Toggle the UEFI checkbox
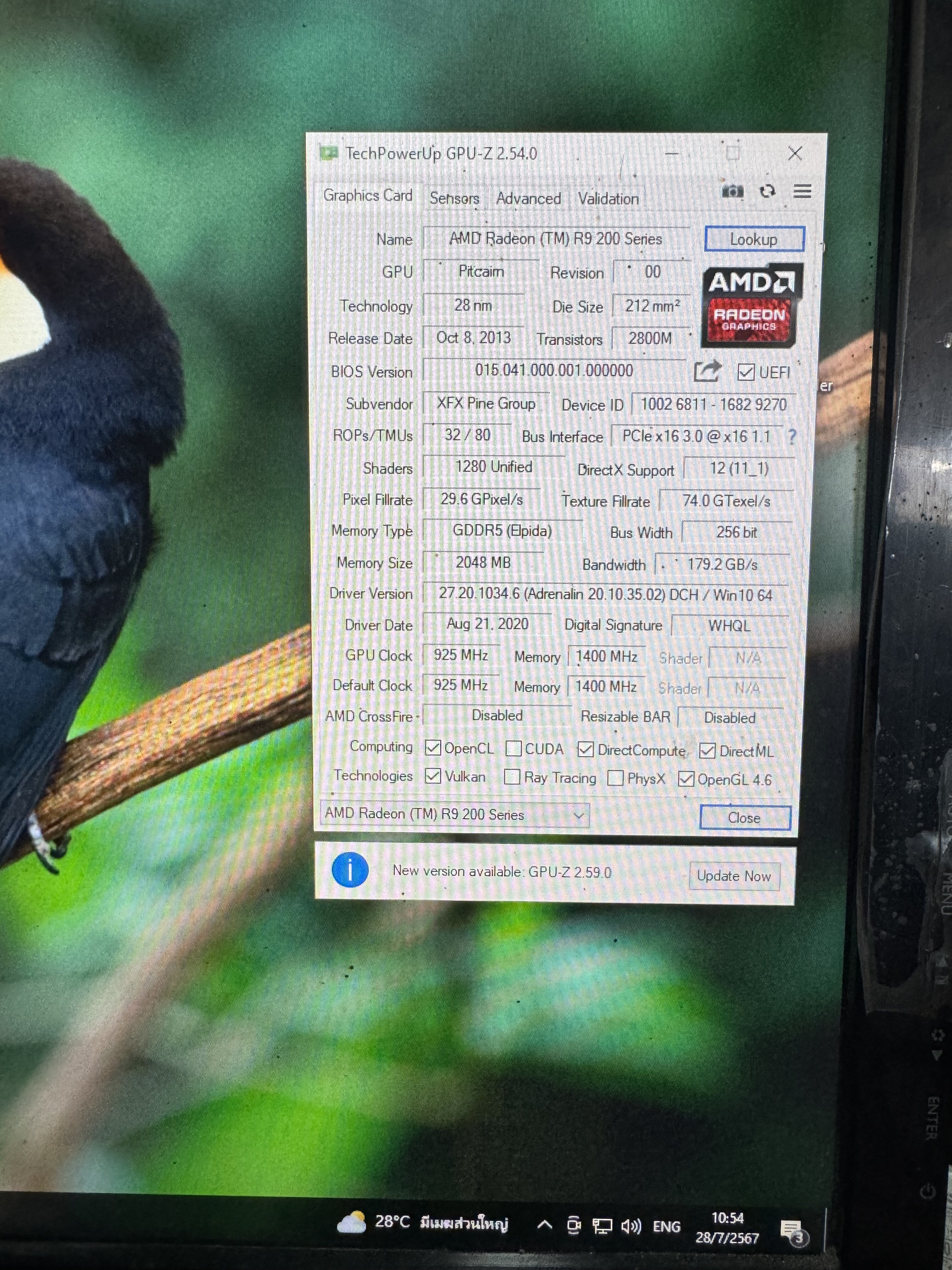 point(746,372)
